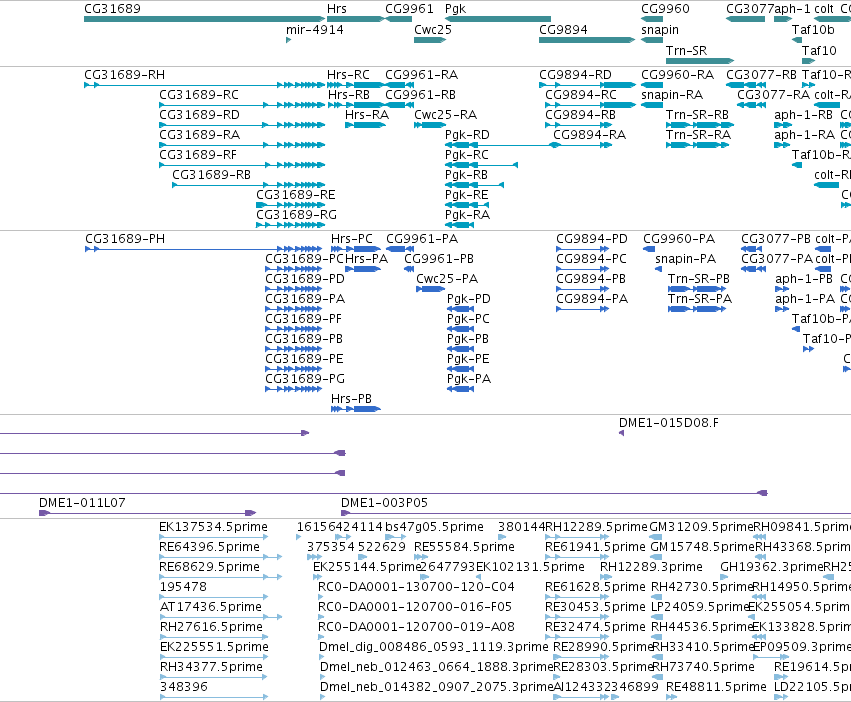Click EST RE61941.5prime
Viewport: 851px width, 702px height.
[577, 557]
